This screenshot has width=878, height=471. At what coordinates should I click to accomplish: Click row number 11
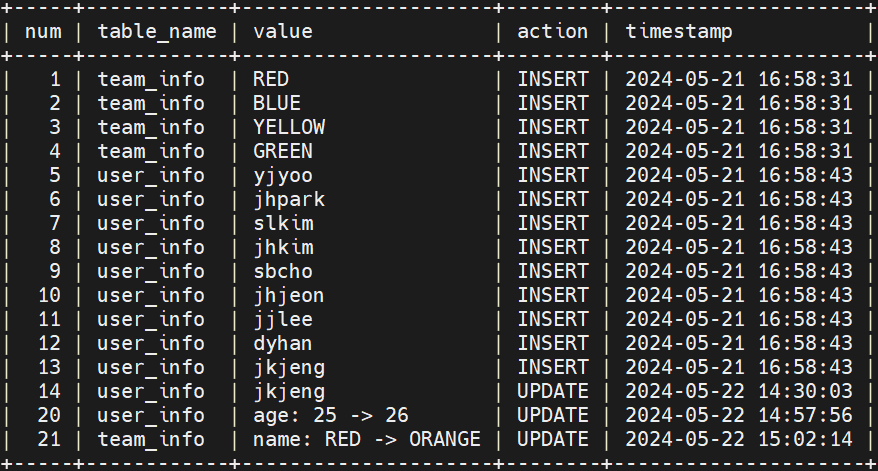pyautogui.click(x=49, y=320)
